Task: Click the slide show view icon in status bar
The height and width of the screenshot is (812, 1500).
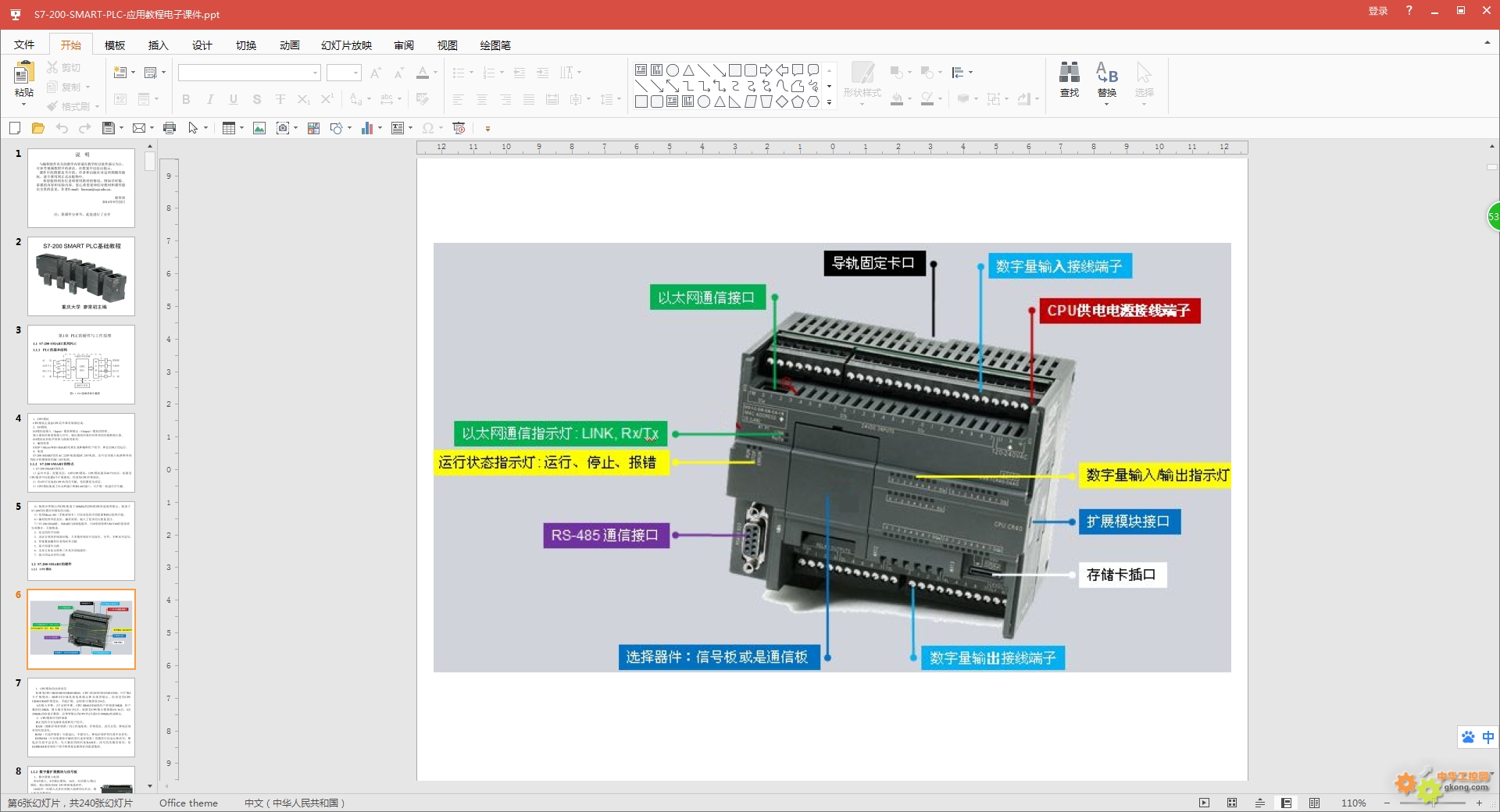Action: [x=1204, y=803]
